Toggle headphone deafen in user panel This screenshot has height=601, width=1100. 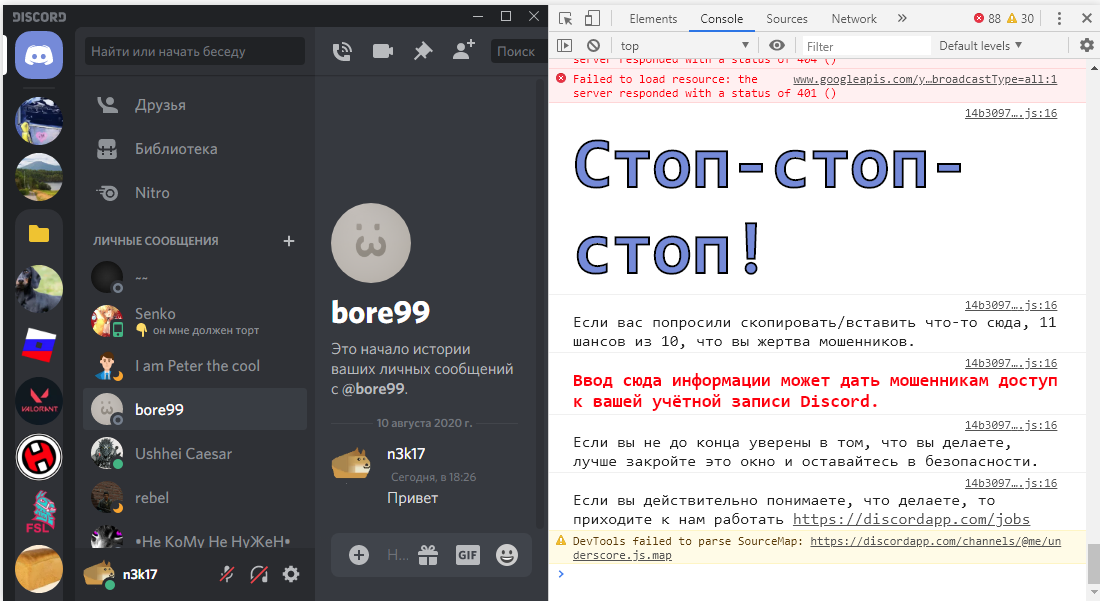click(259, 574)
